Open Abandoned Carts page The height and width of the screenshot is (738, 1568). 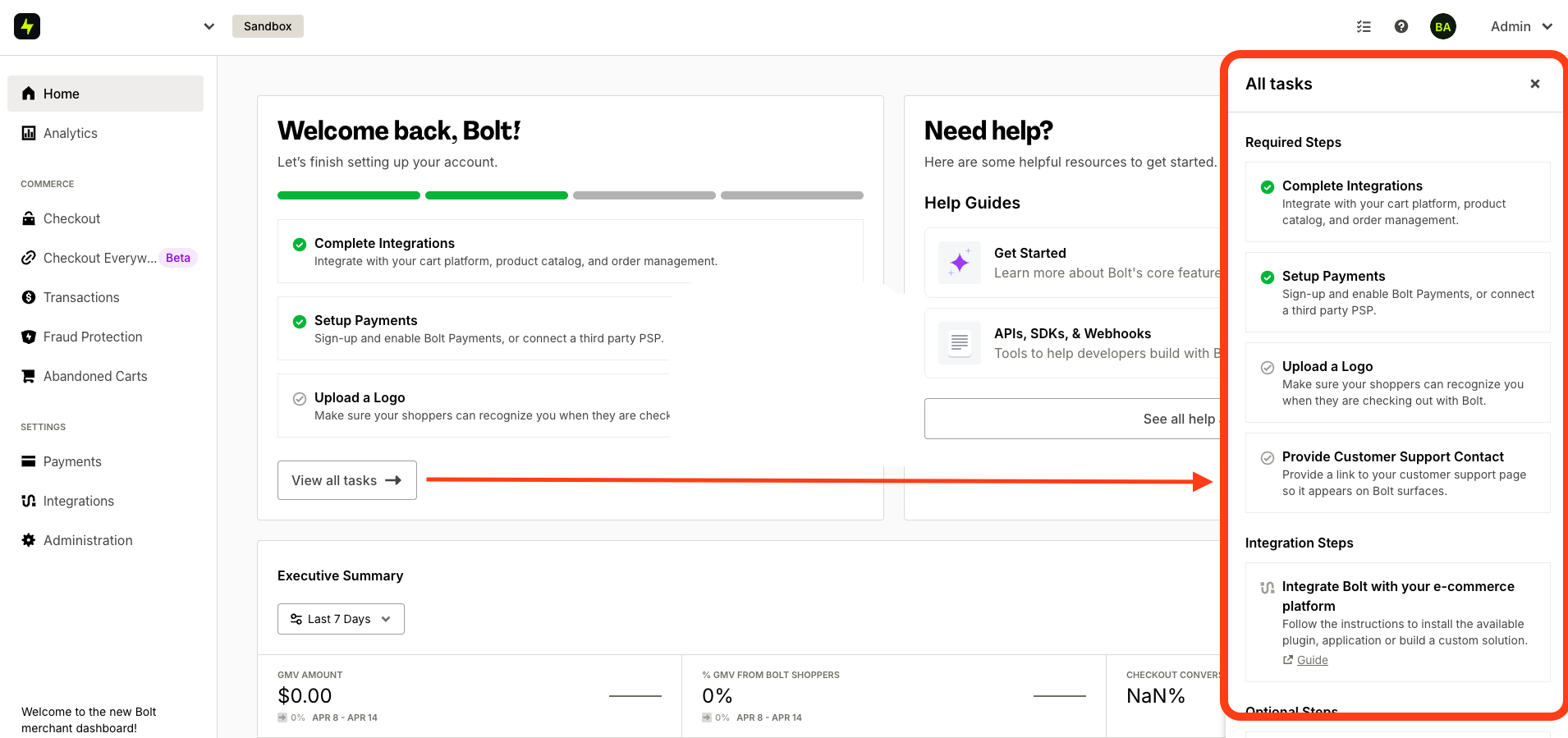(x=105, y=376)
